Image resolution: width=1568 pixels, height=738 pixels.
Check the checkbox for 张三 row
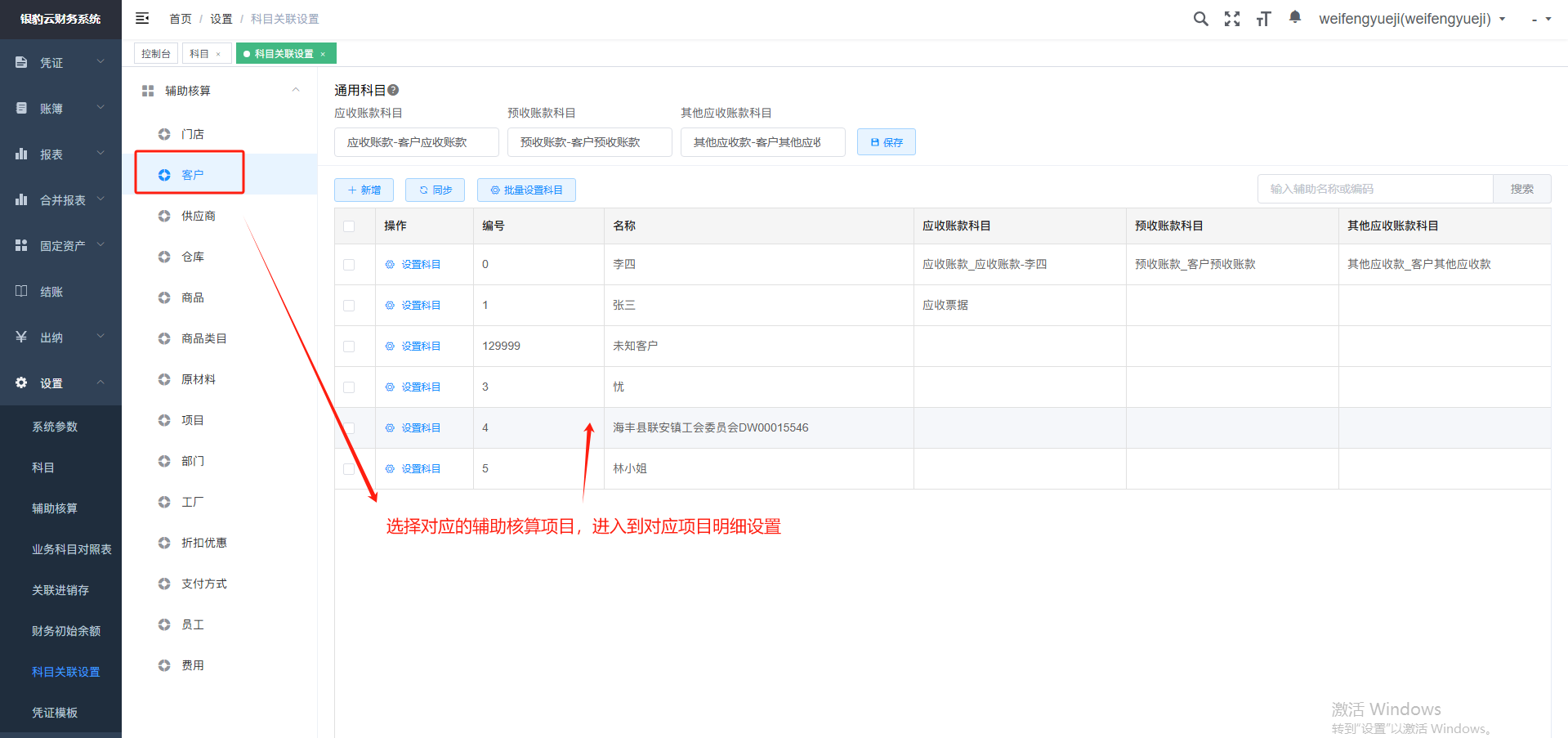pos(349,306)
